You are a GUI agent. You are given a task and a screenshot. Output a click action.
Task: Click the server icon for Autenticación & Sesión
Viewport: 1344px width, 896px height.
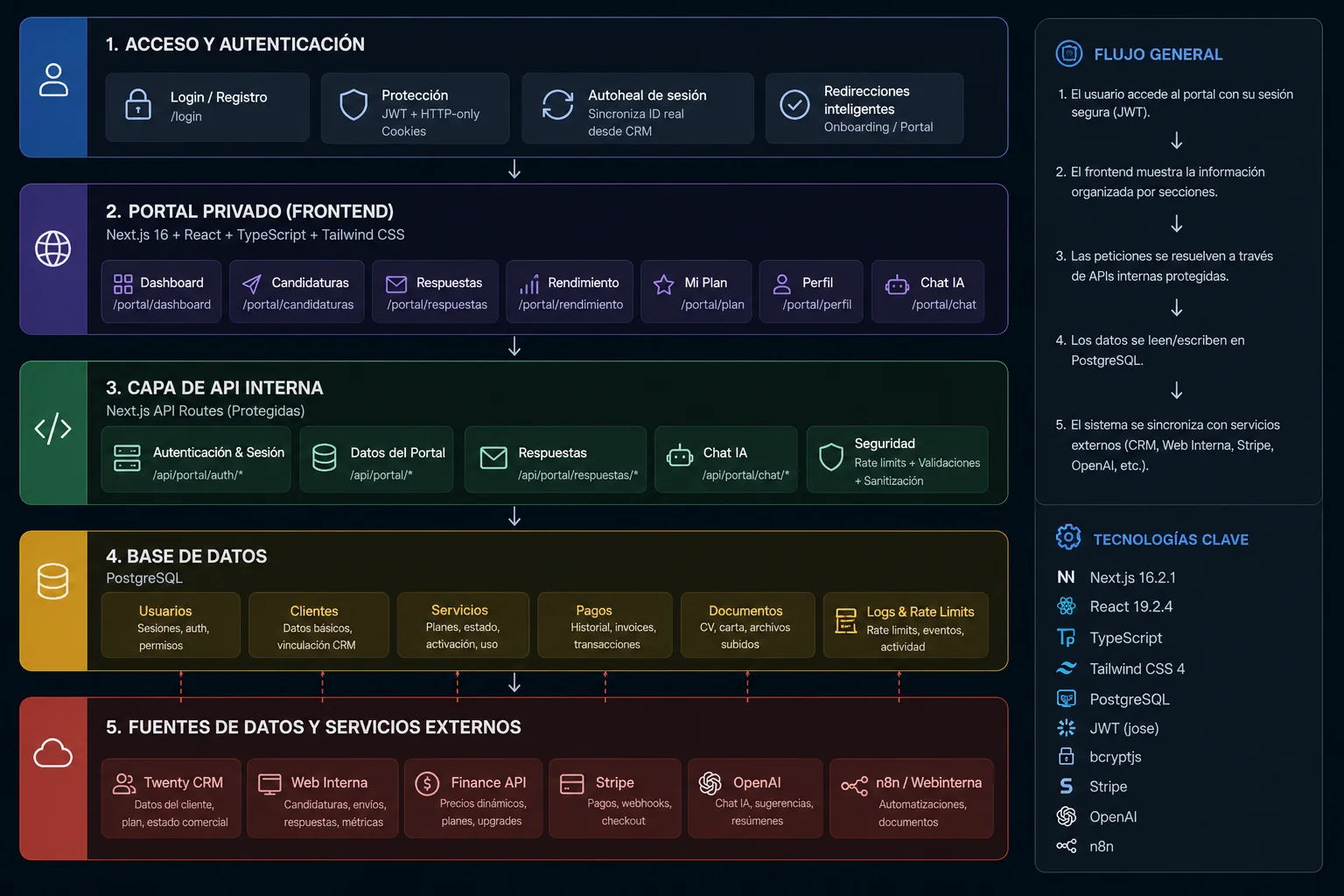point(127,458)
